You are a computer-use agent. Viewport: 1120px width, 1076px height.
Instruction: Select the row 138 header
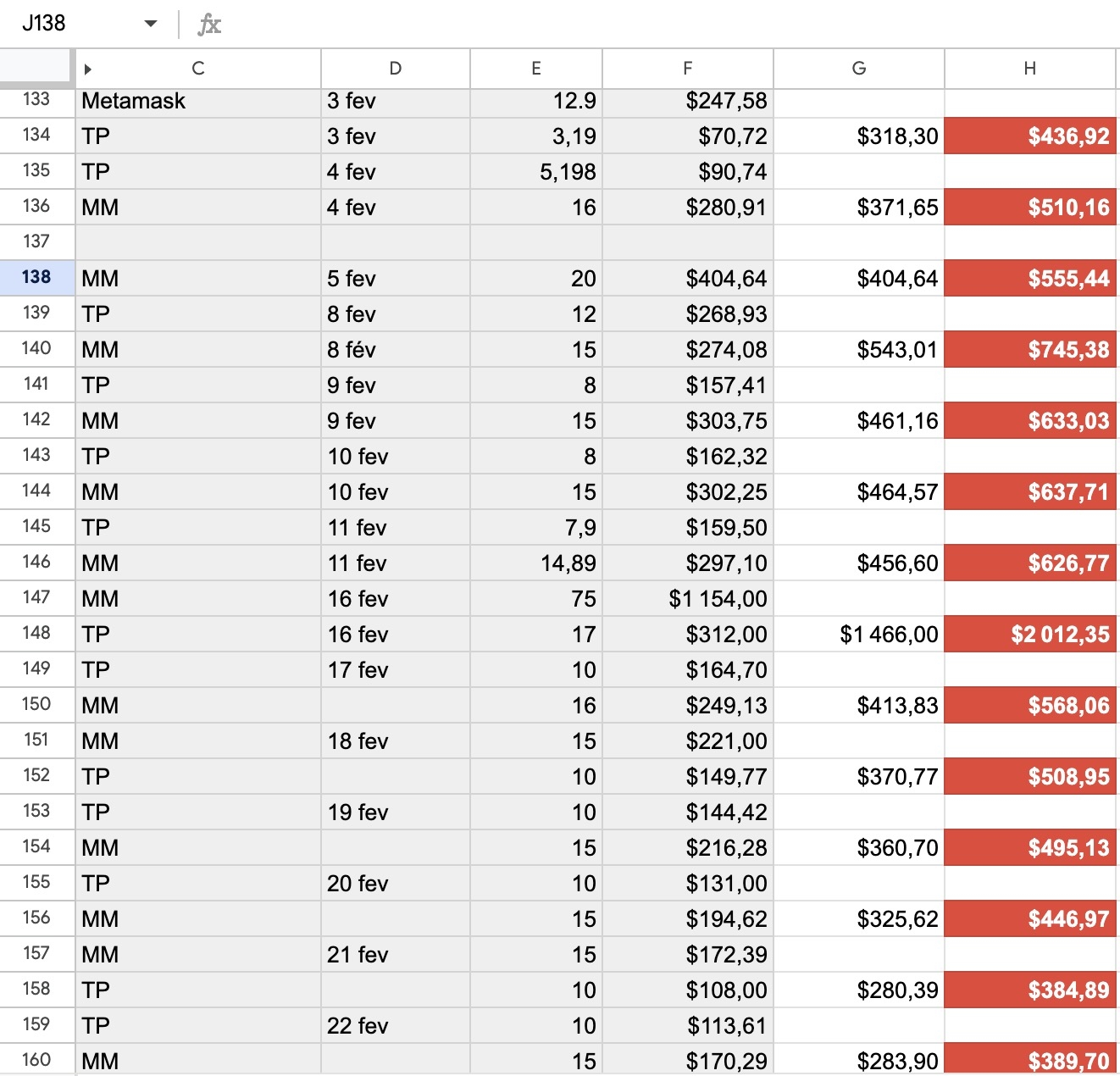(36, 277)
